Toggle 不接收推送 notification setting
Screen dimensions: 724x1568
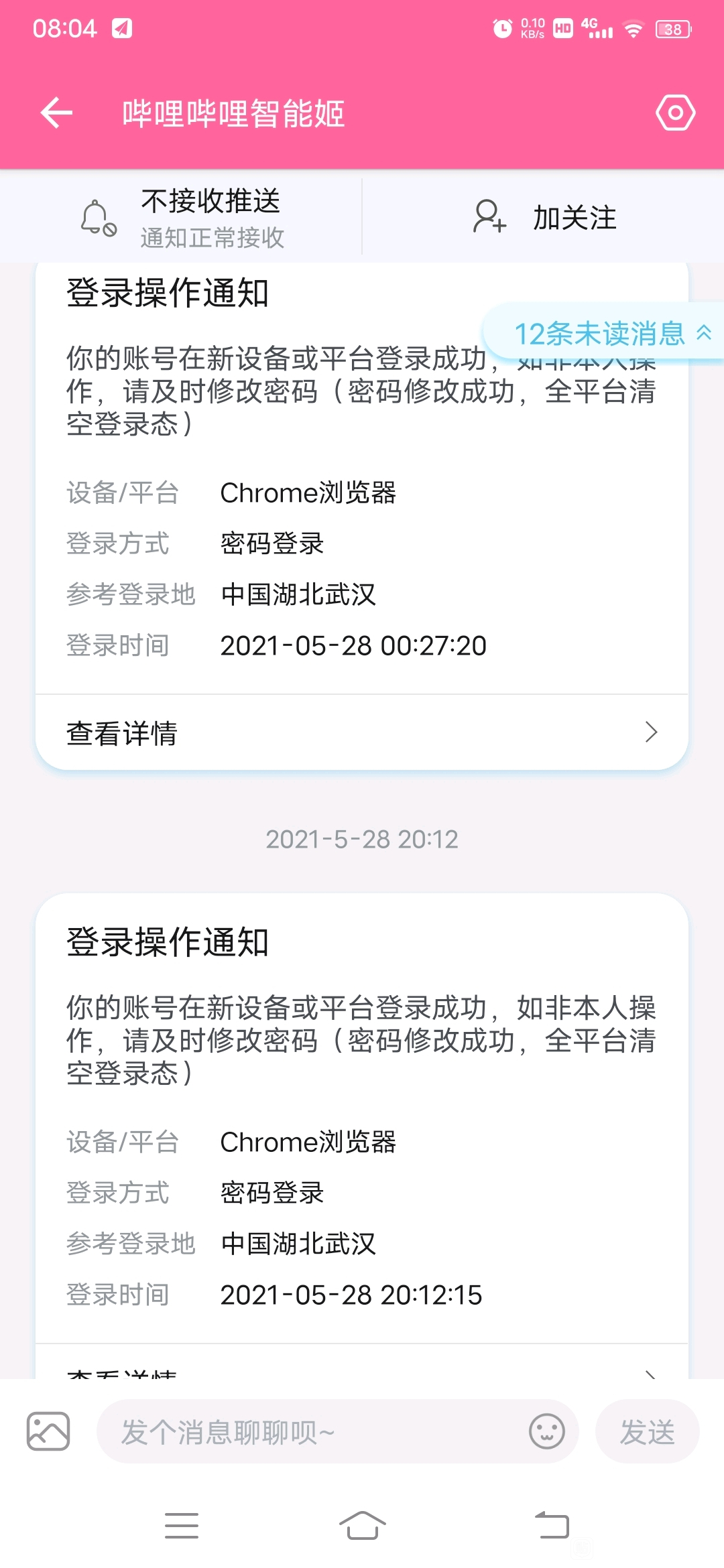(x=181, y=218)
